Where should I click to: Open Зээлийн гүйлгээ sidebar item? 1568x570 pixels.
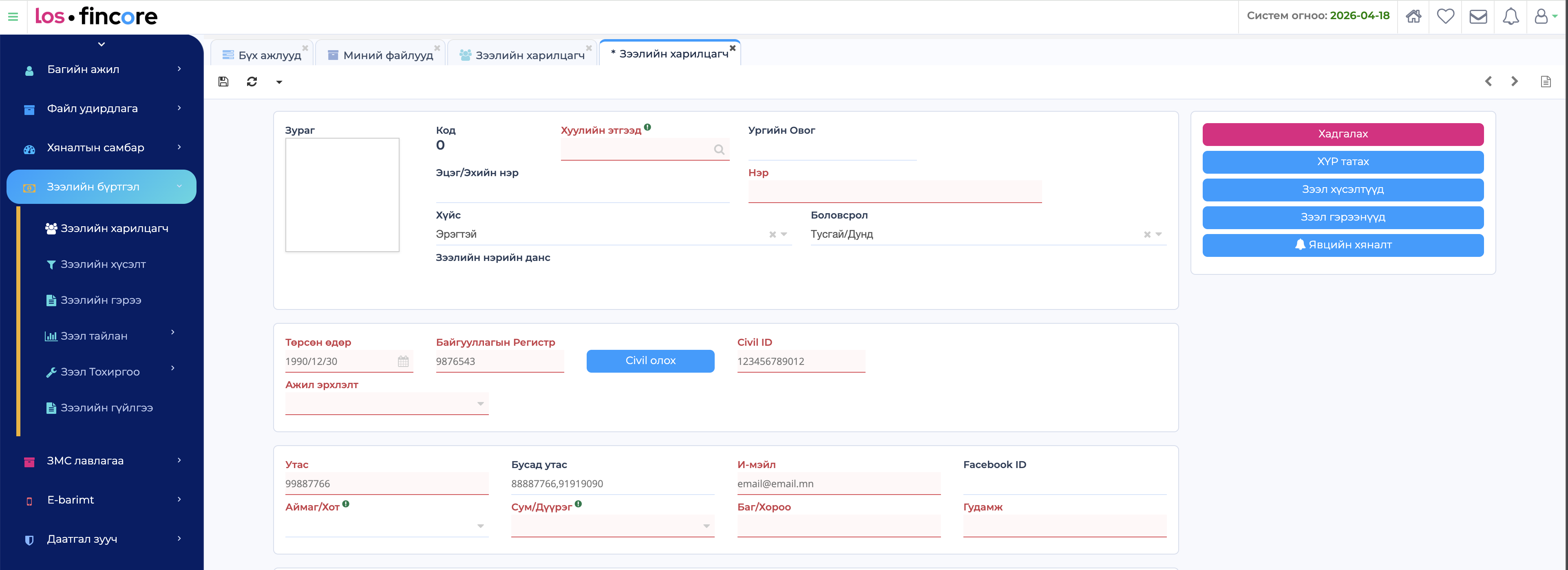100,408
